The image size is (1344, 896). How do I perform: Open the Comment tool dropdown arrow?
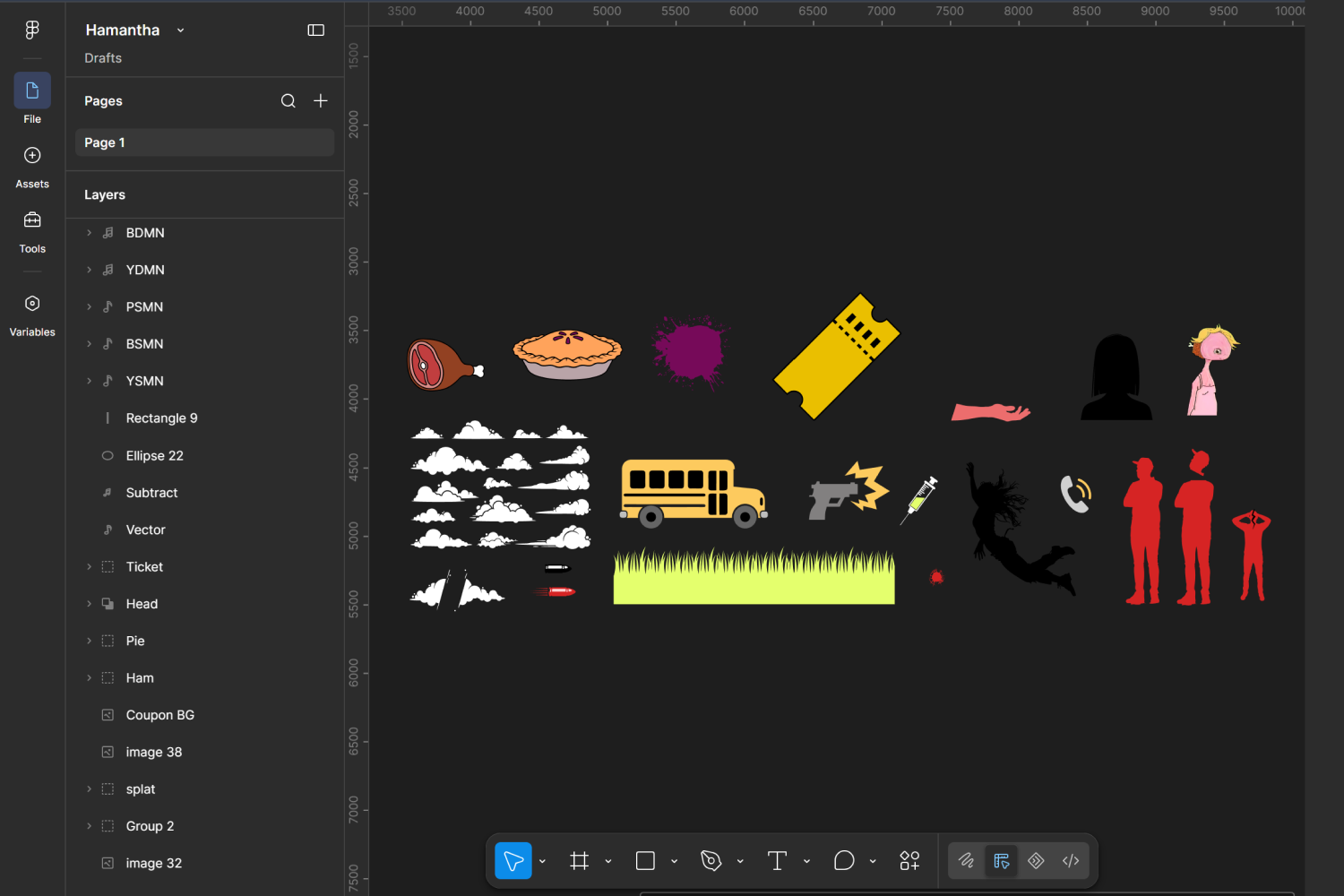click(x=873, y=862)
